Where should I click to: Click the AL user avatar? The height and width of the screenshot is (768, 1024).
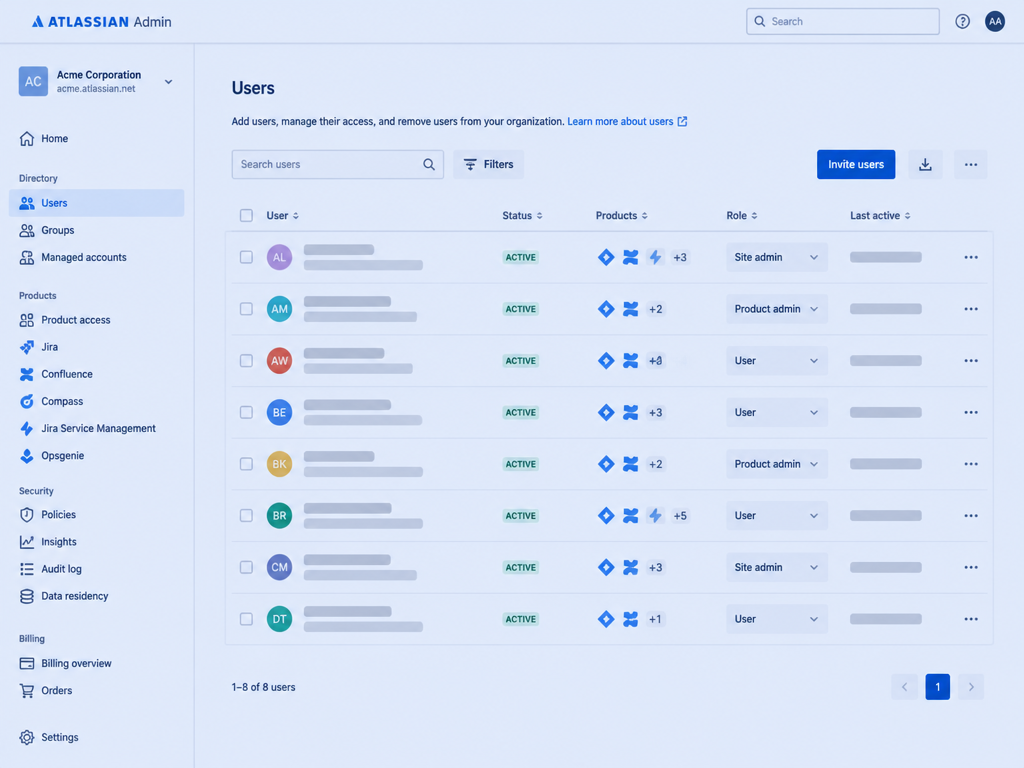[280, 257]
